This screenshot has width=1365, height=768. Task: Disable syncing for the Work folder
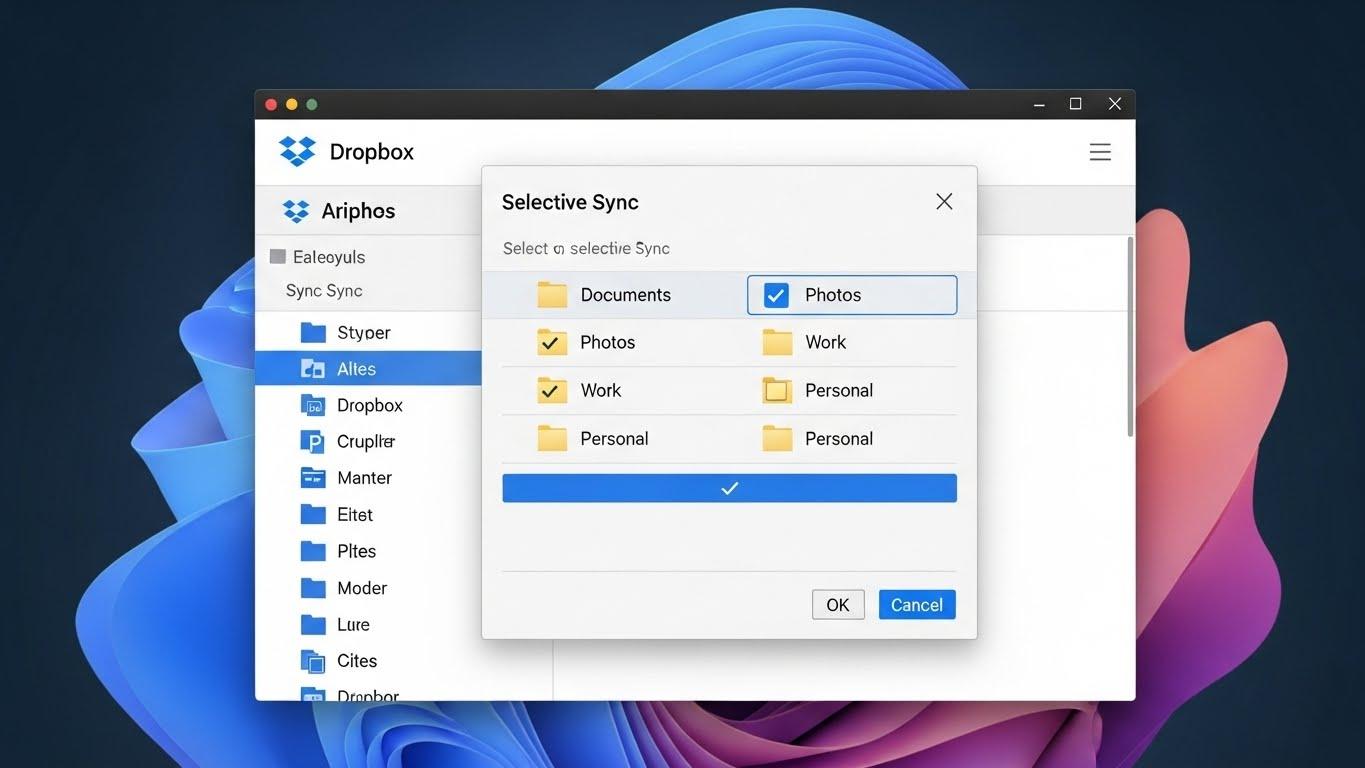pyautogui.click(x=551, y=390)
